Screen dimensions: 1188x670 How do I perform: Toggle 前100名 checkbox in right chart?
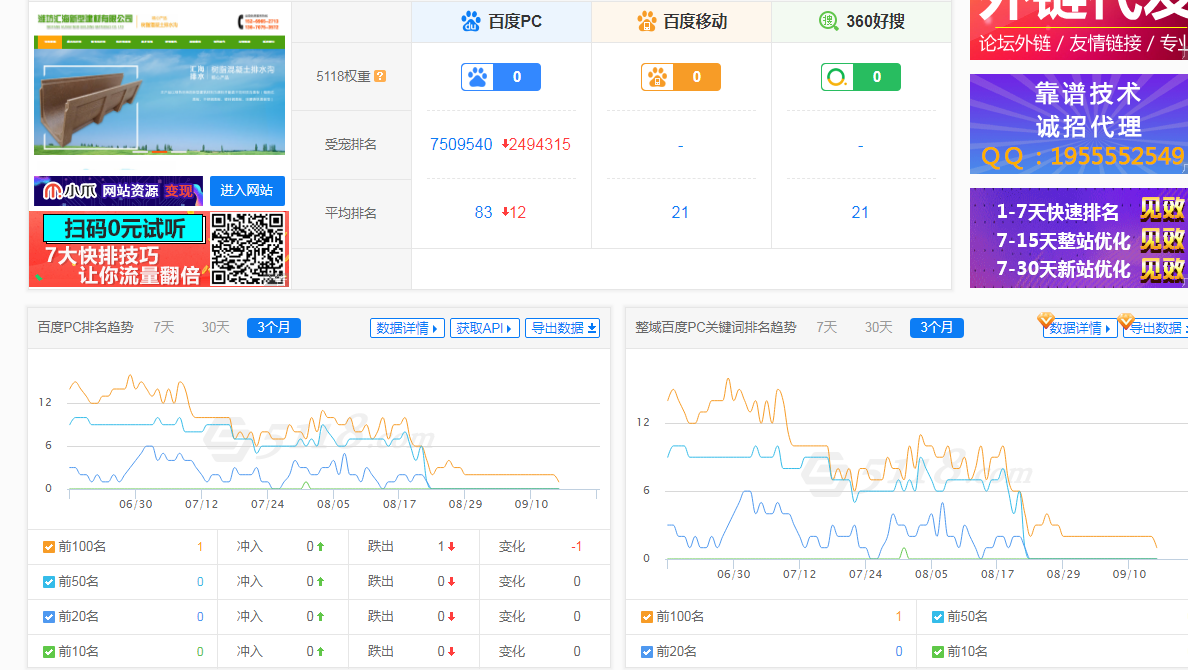click(646, 616)
